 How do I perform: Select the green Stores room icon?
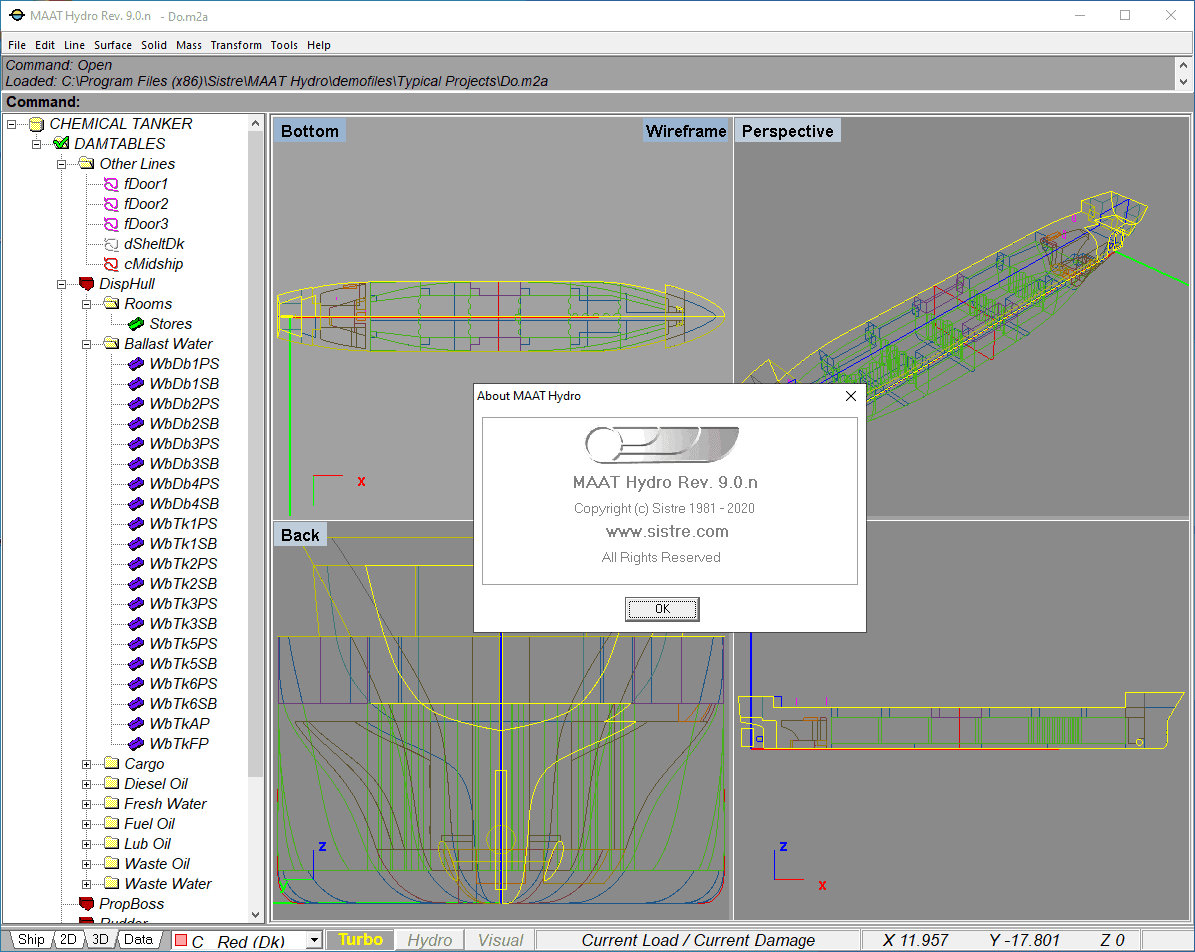pos(136,324)
